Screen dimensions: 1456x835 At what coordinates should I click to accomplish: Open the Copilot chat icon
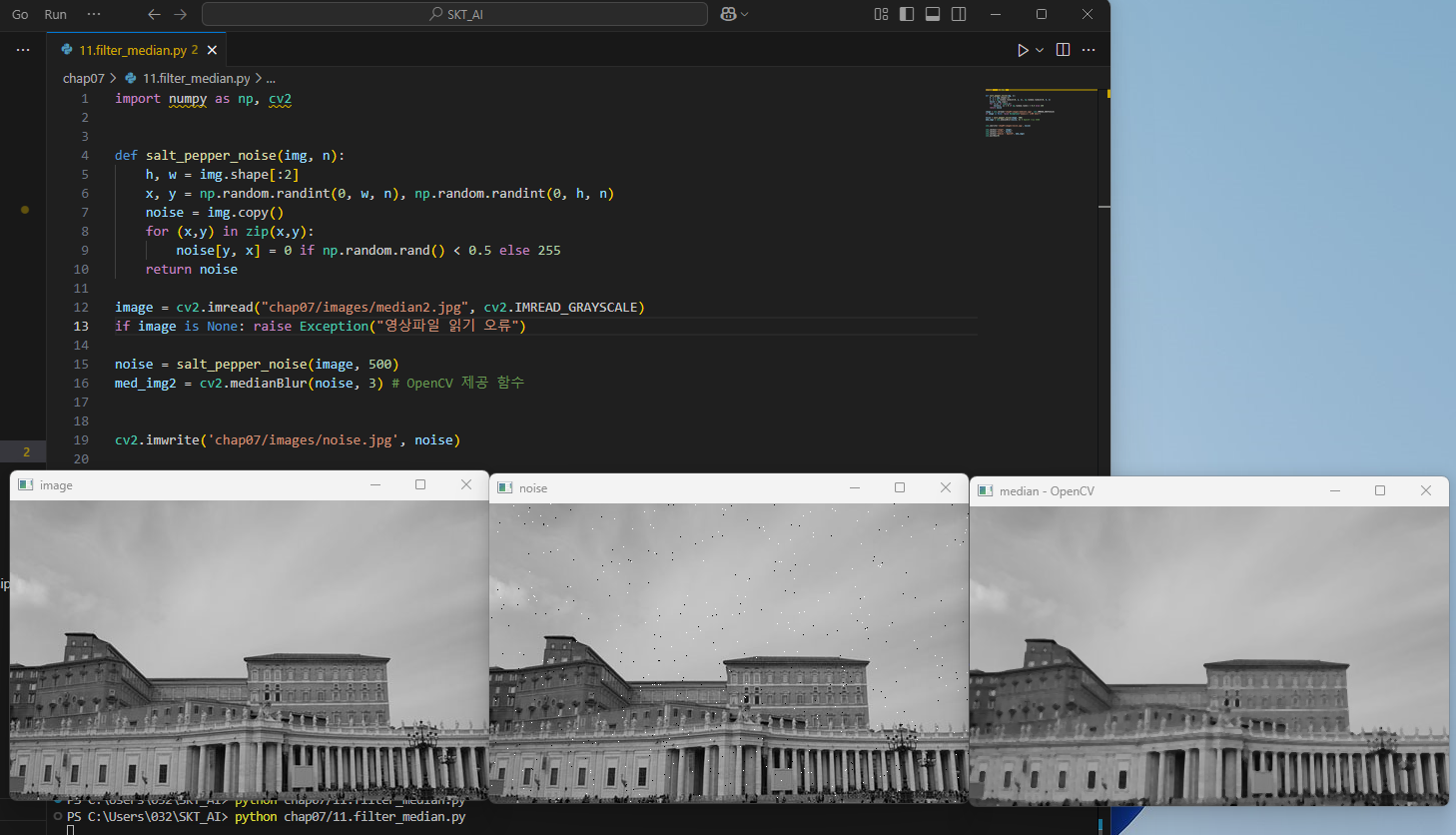[x=728, y=14]
